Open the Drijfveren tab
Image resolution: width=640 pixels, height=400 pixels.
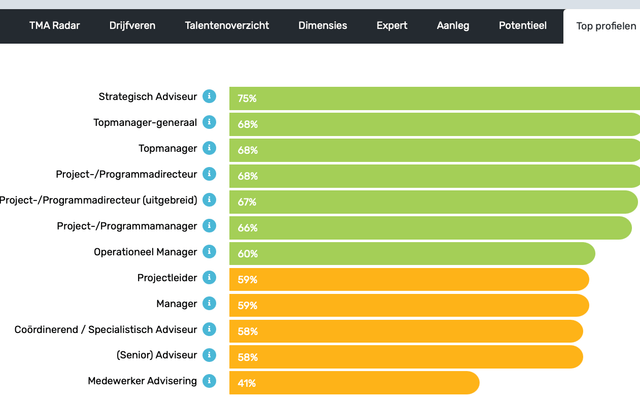(132, 25)
